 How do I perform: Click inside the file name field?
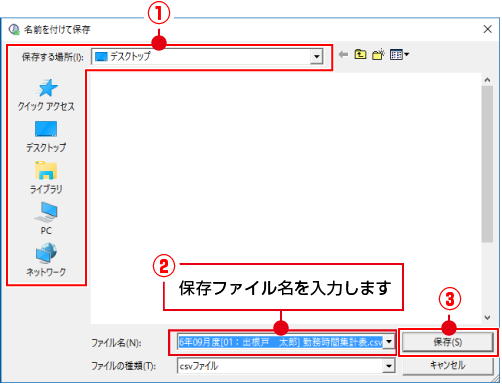280,342
